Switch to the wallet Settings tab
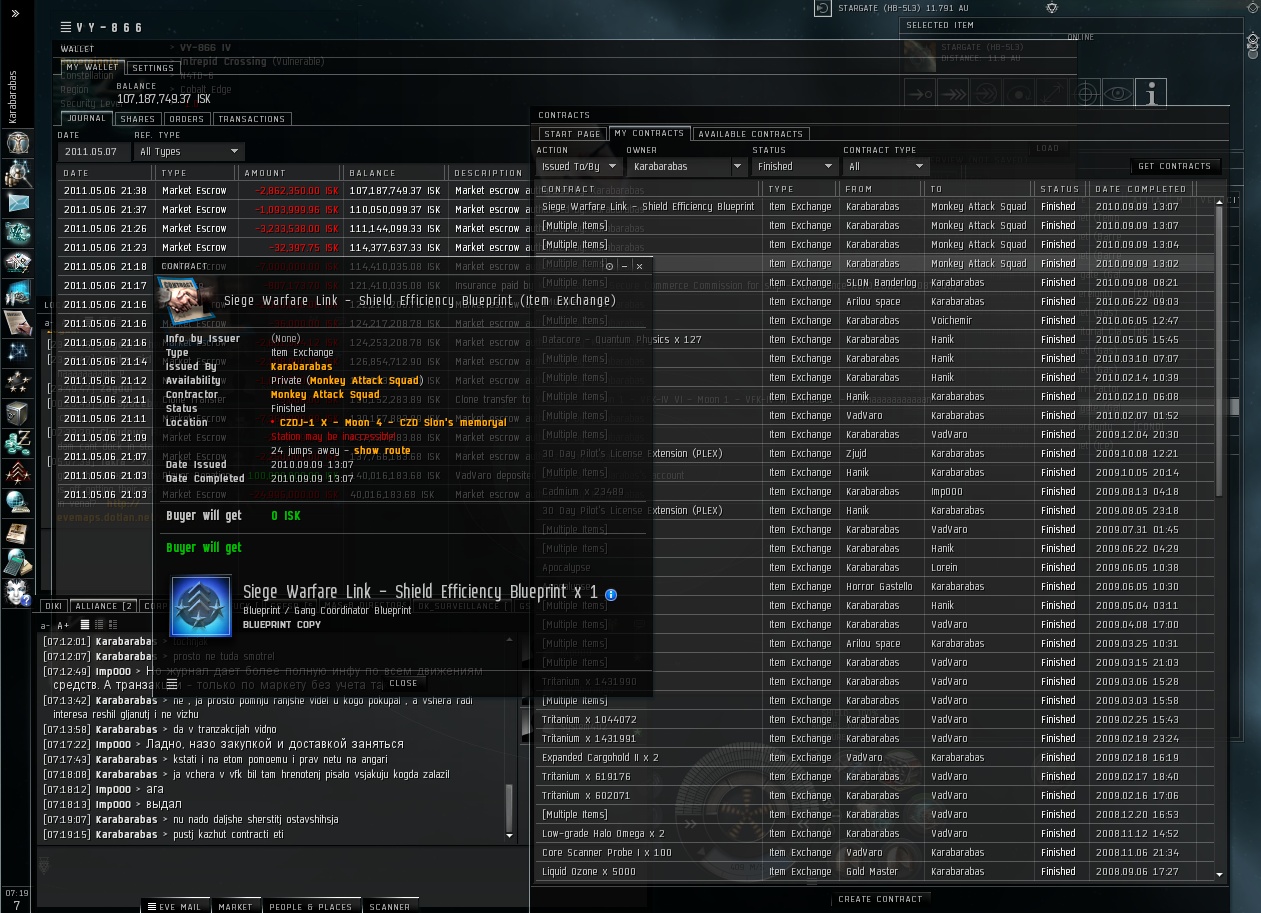The height and width of the screenshot is (913, 1261). 153,68
